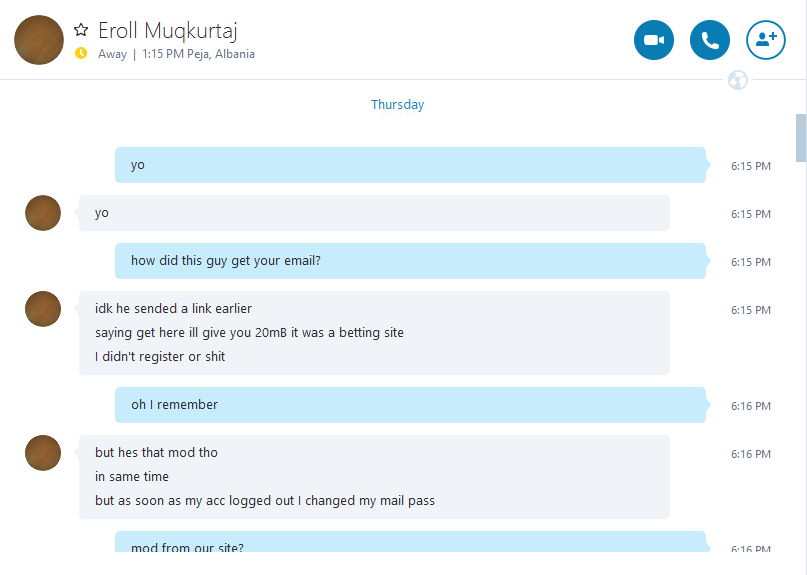Select 'mod from our site?' message bubble
Image resolution: width=807 pixels, height=575 pixels.
[x=410, y=542]
